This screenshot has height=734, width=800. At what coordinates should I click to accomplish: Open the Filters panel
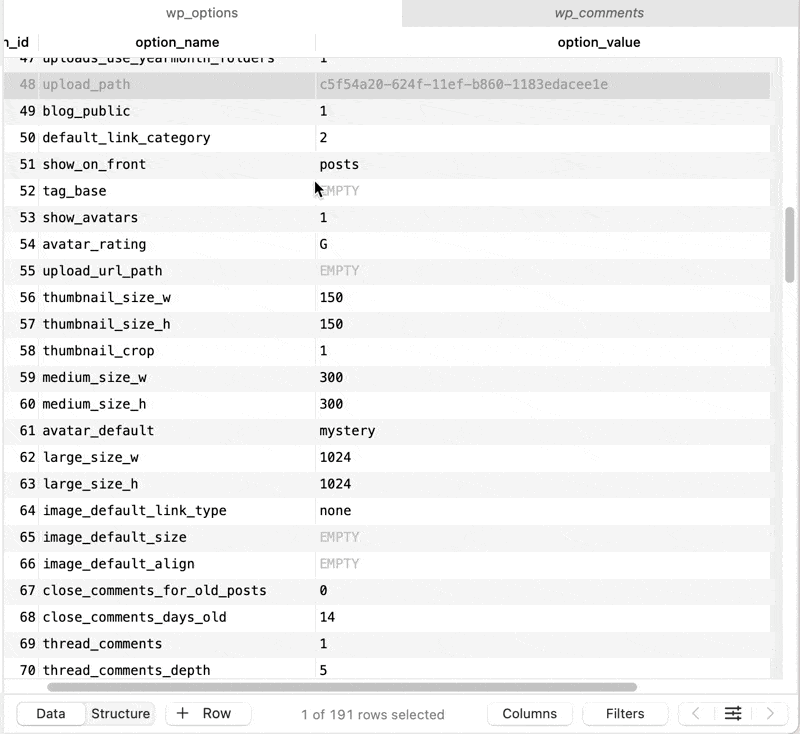[x=624, y=713]
